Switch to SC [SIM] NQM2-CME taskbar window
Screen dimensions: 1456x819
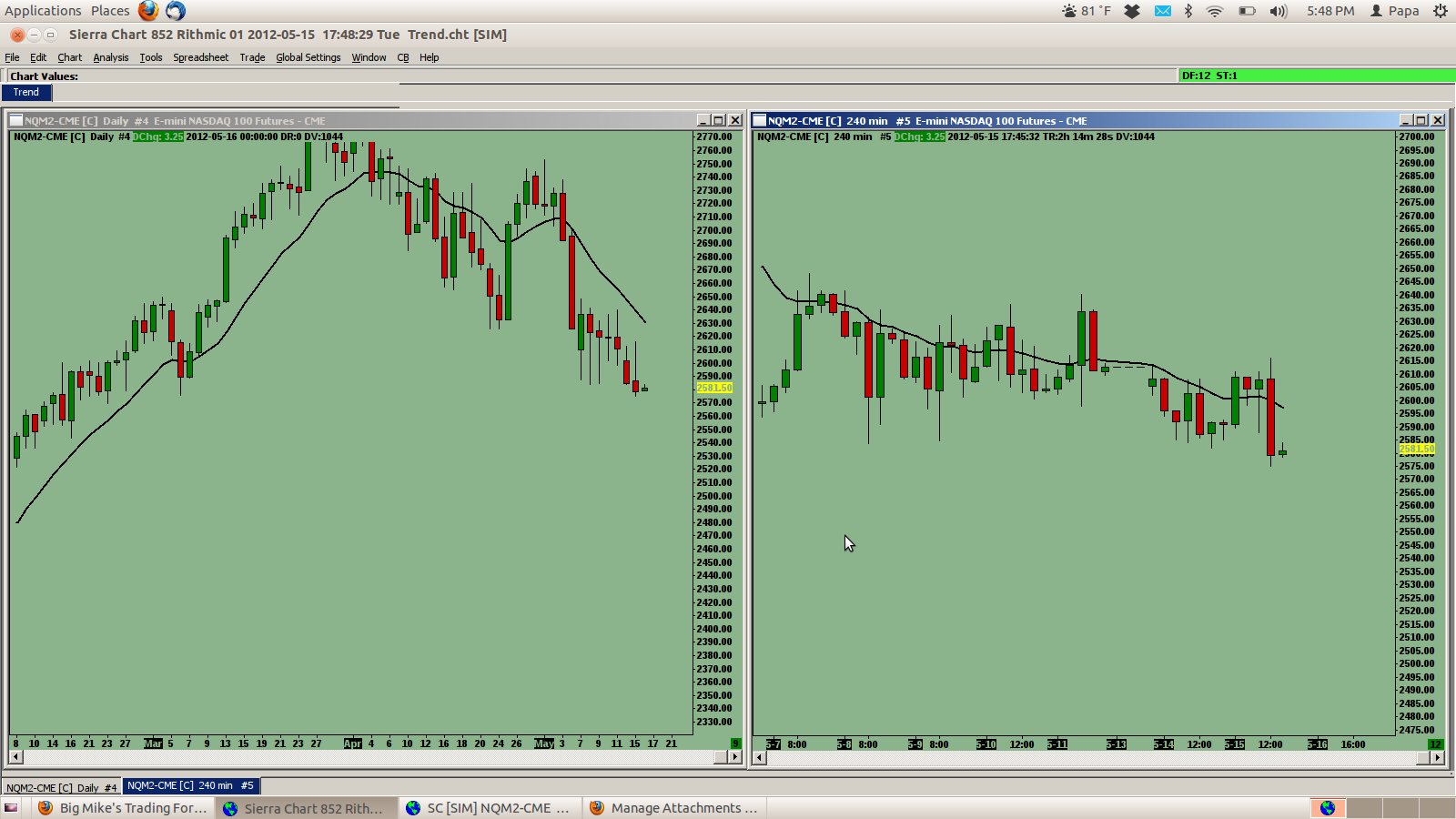(490, 808)
